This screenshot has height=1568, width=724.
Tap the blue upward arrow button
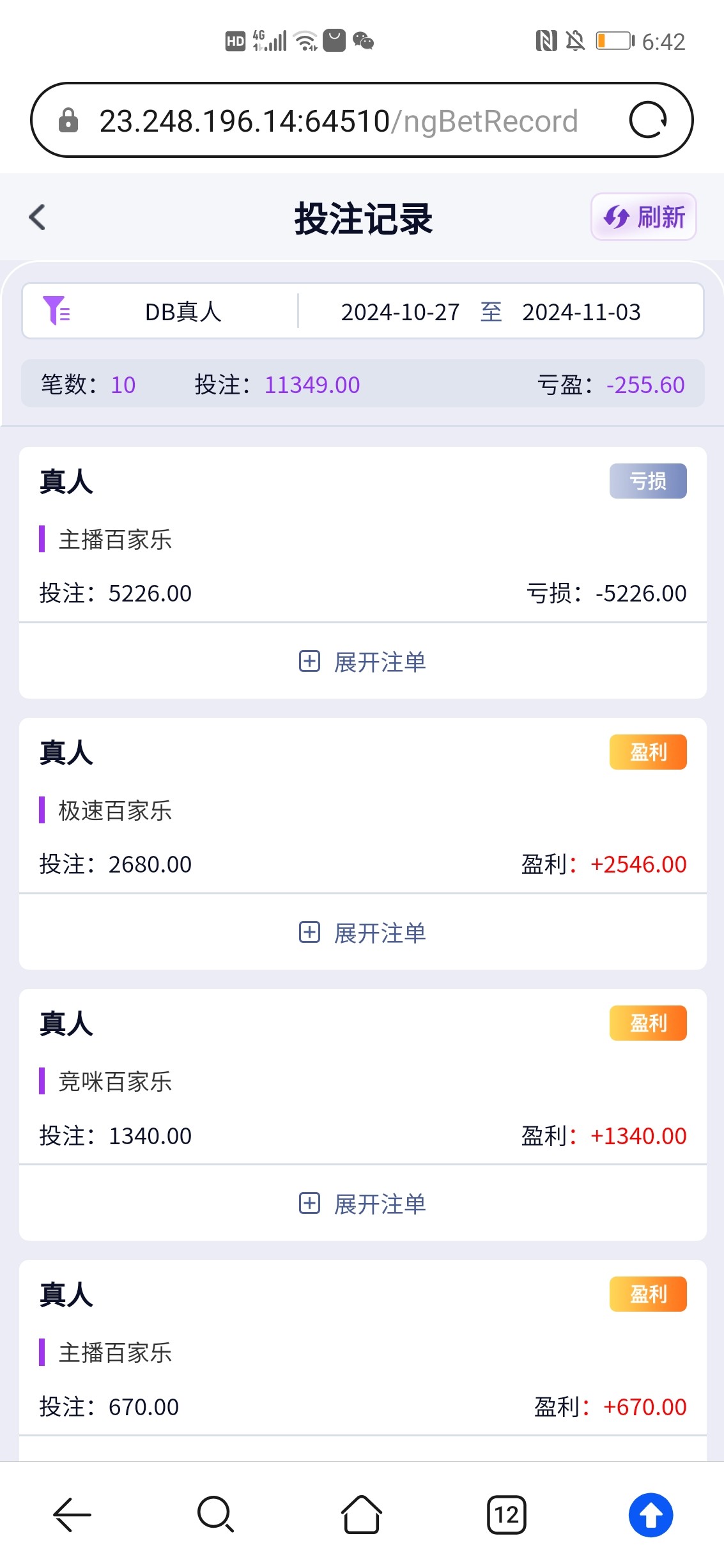pyautogui.click(x=651, y=1514)
